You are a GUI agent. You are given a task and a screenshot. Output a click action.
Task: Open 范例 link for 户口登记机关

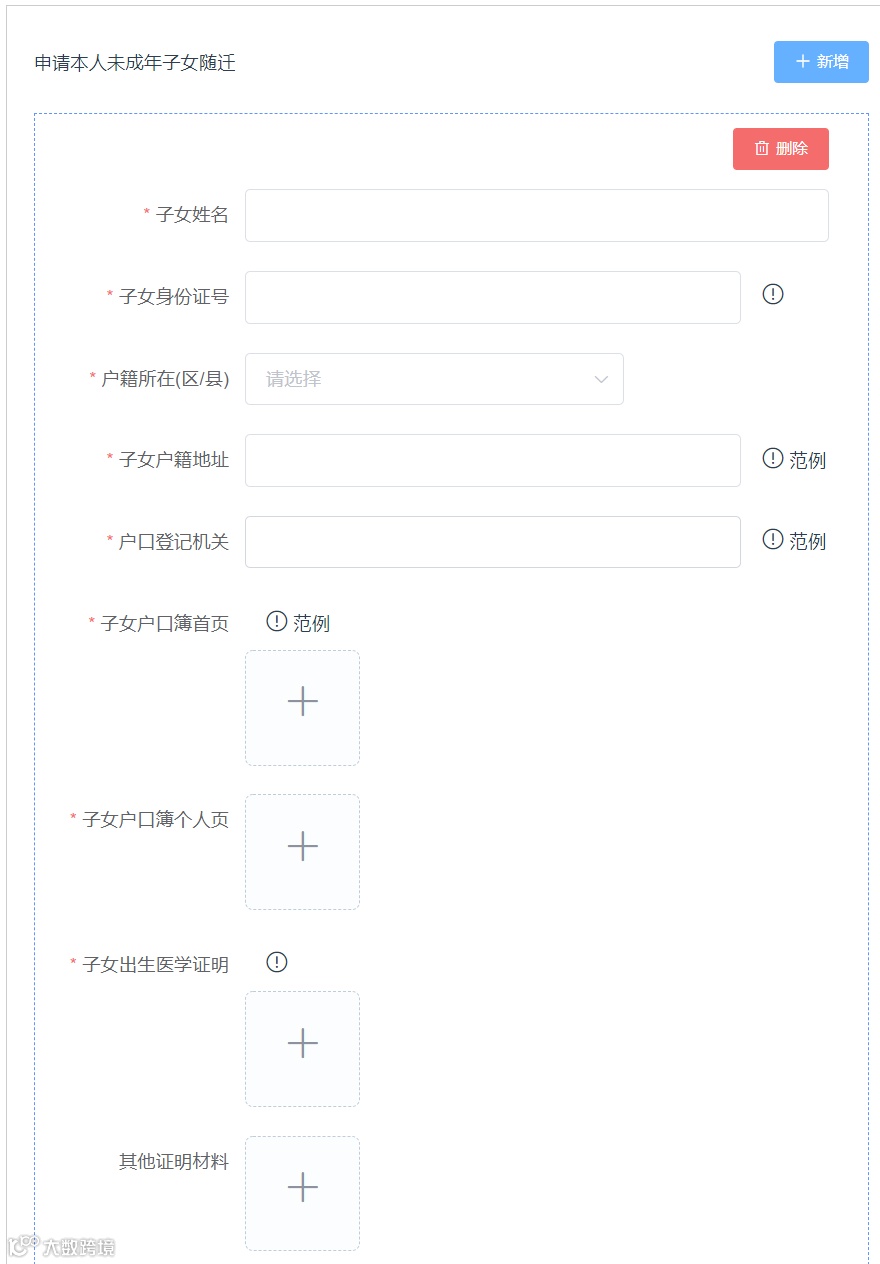(x=808, y=542)
